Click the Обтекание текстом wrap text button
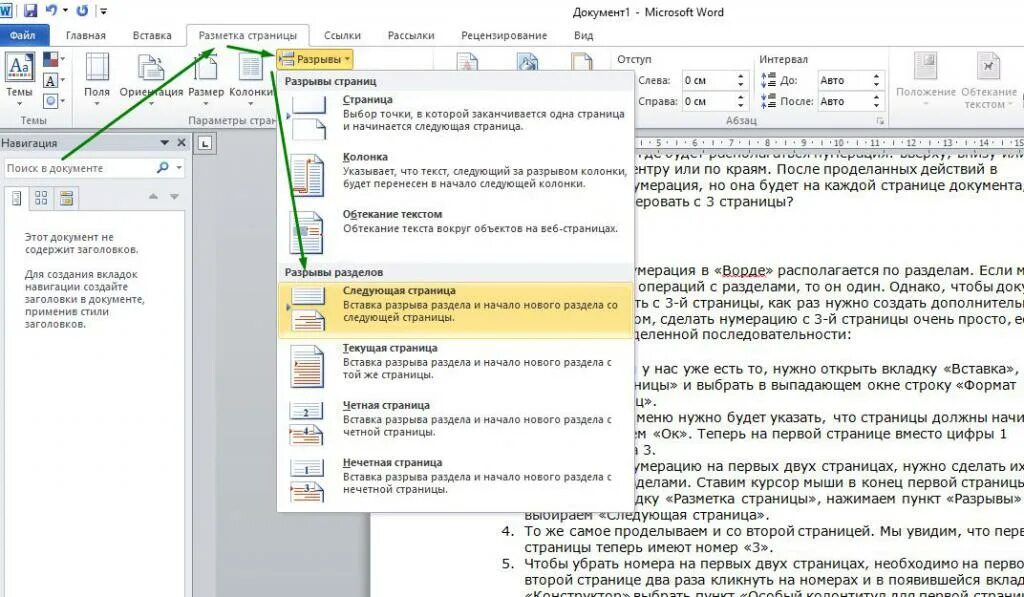This screenshot has width=1024, height=597. (989, 80)
